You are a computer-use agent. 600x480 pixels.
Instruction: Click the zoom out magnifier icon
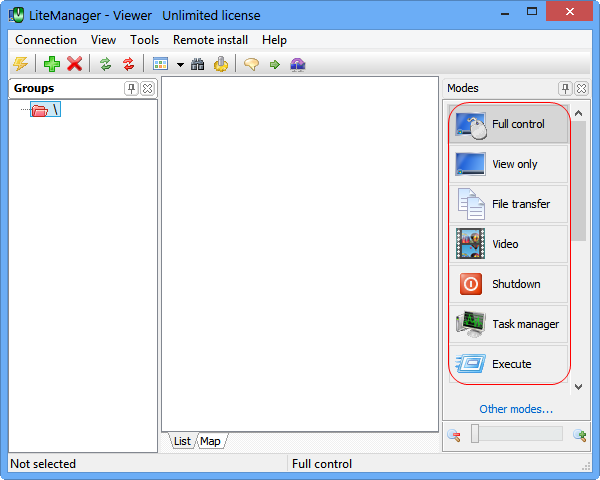pos(453,434)
